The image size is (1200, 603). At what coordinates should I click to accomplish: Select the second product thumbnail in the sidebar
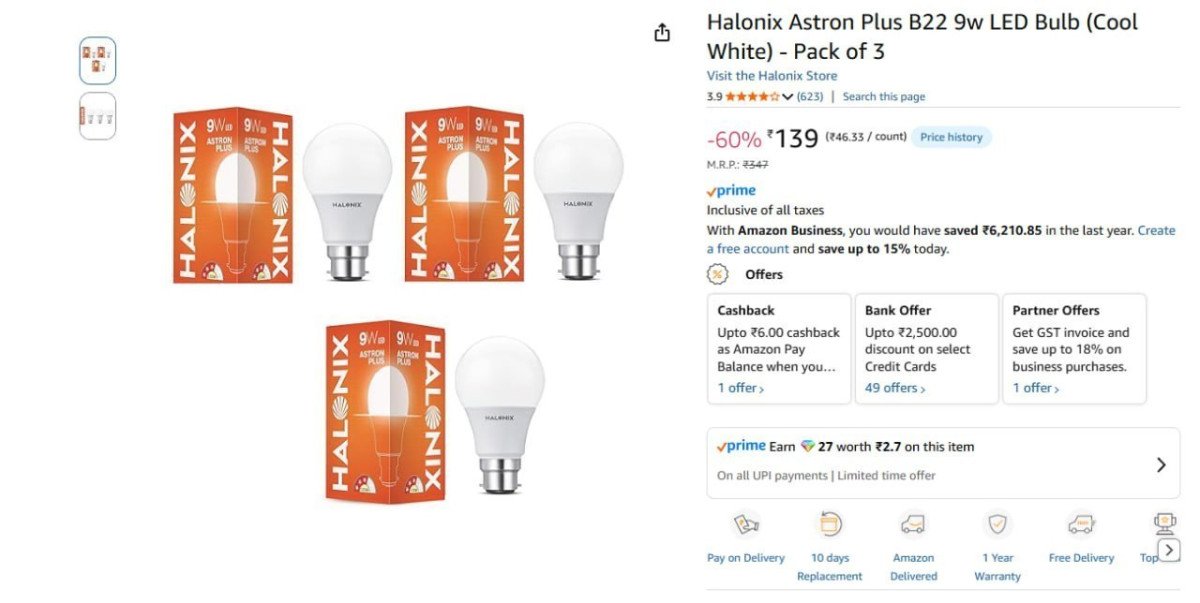click(97, 114)
